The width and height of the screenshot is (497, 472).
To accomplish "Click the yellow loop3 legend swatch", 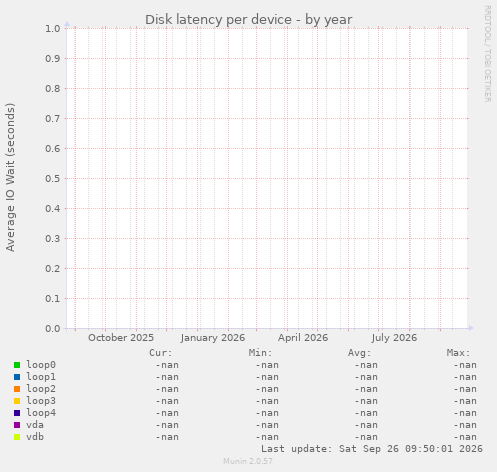I will (x=17, y=401).
